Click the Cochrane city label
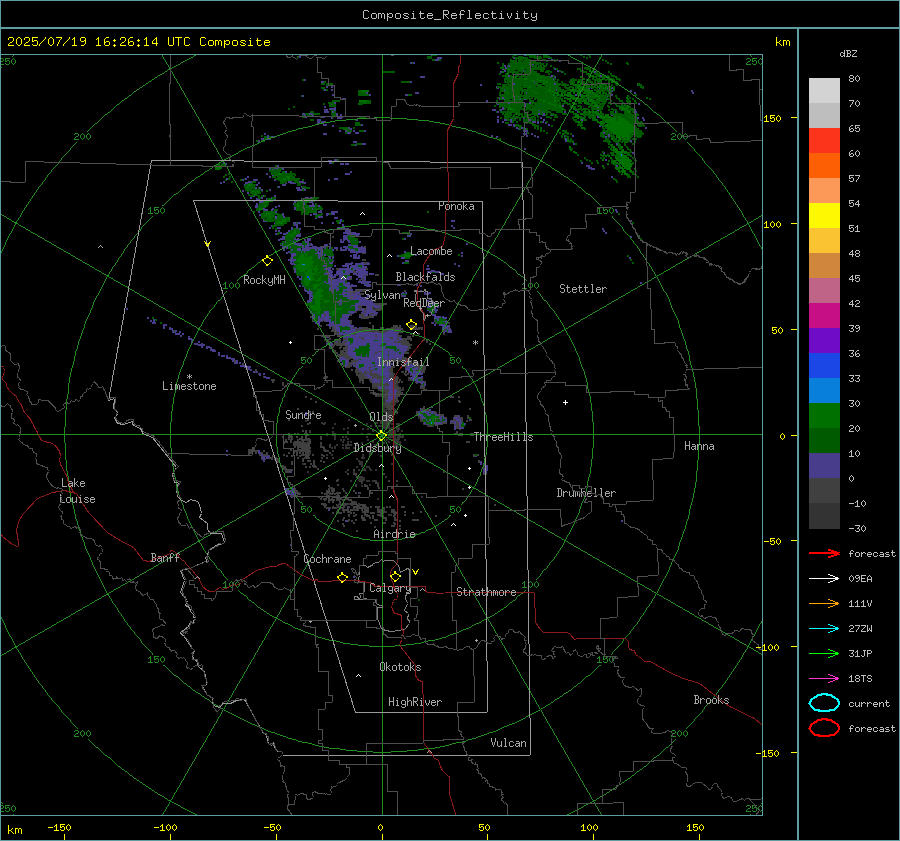 pyautogui.click(x=327, y=559)
